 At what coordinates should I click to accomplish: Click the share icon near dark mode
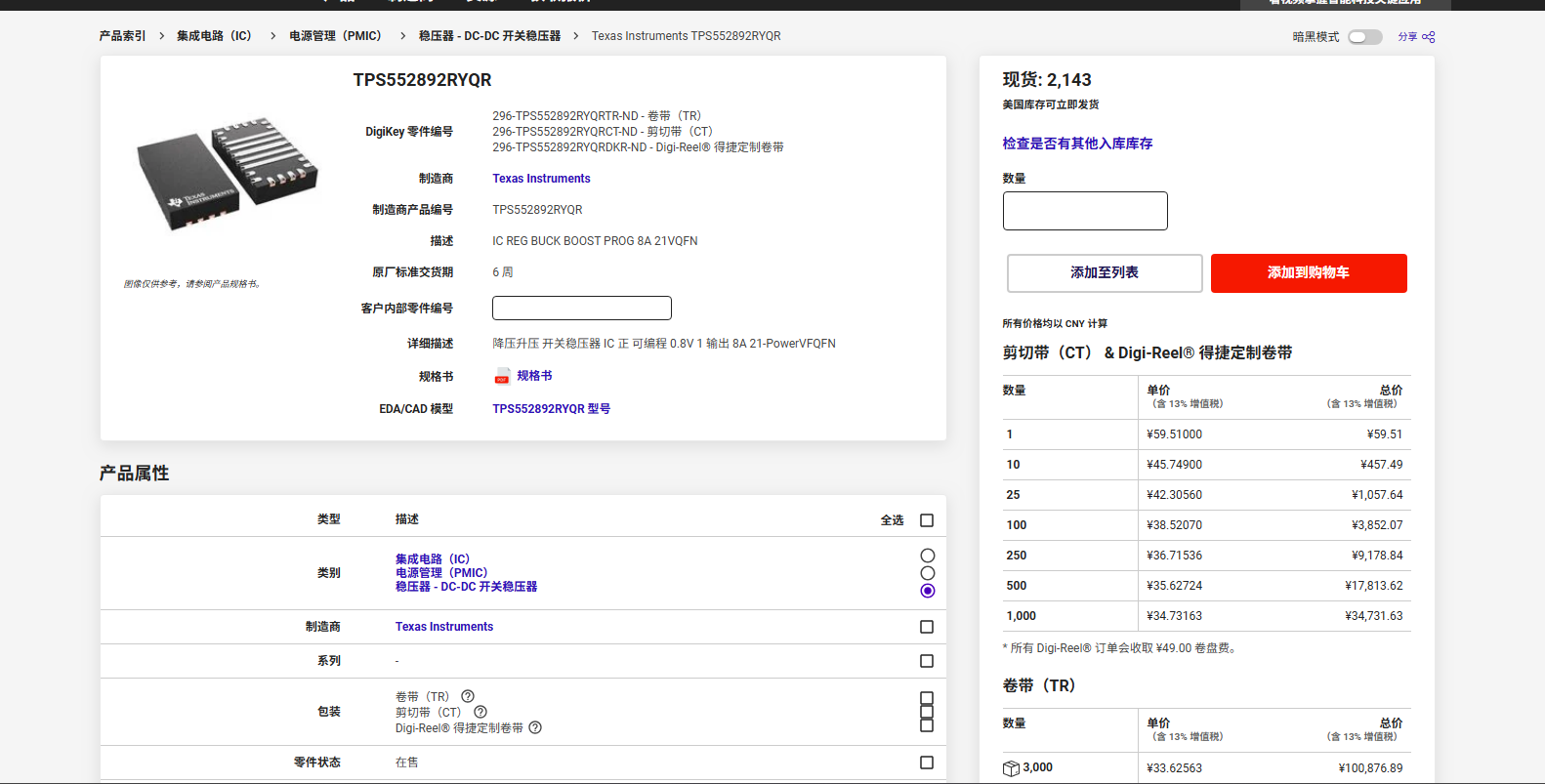[x=1428, y=37]
